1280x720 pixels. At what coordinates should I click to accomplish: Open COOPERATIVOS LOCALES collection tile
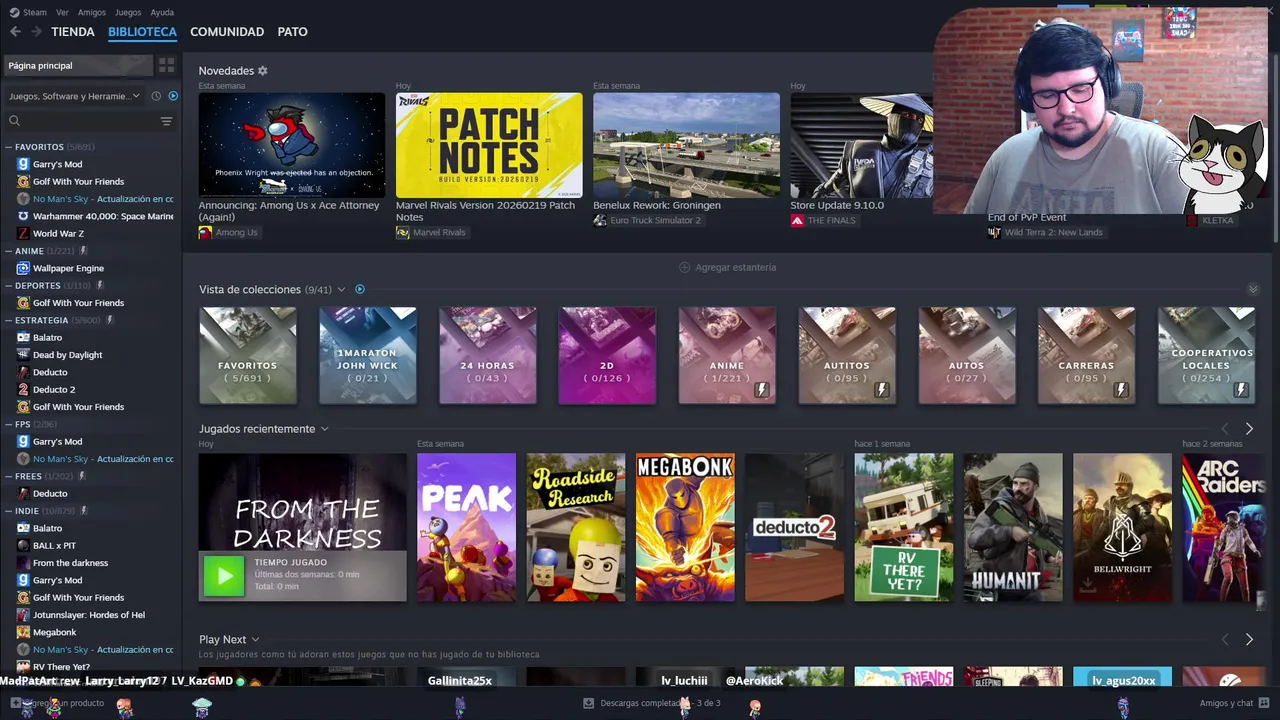[x=1206, y=355]
